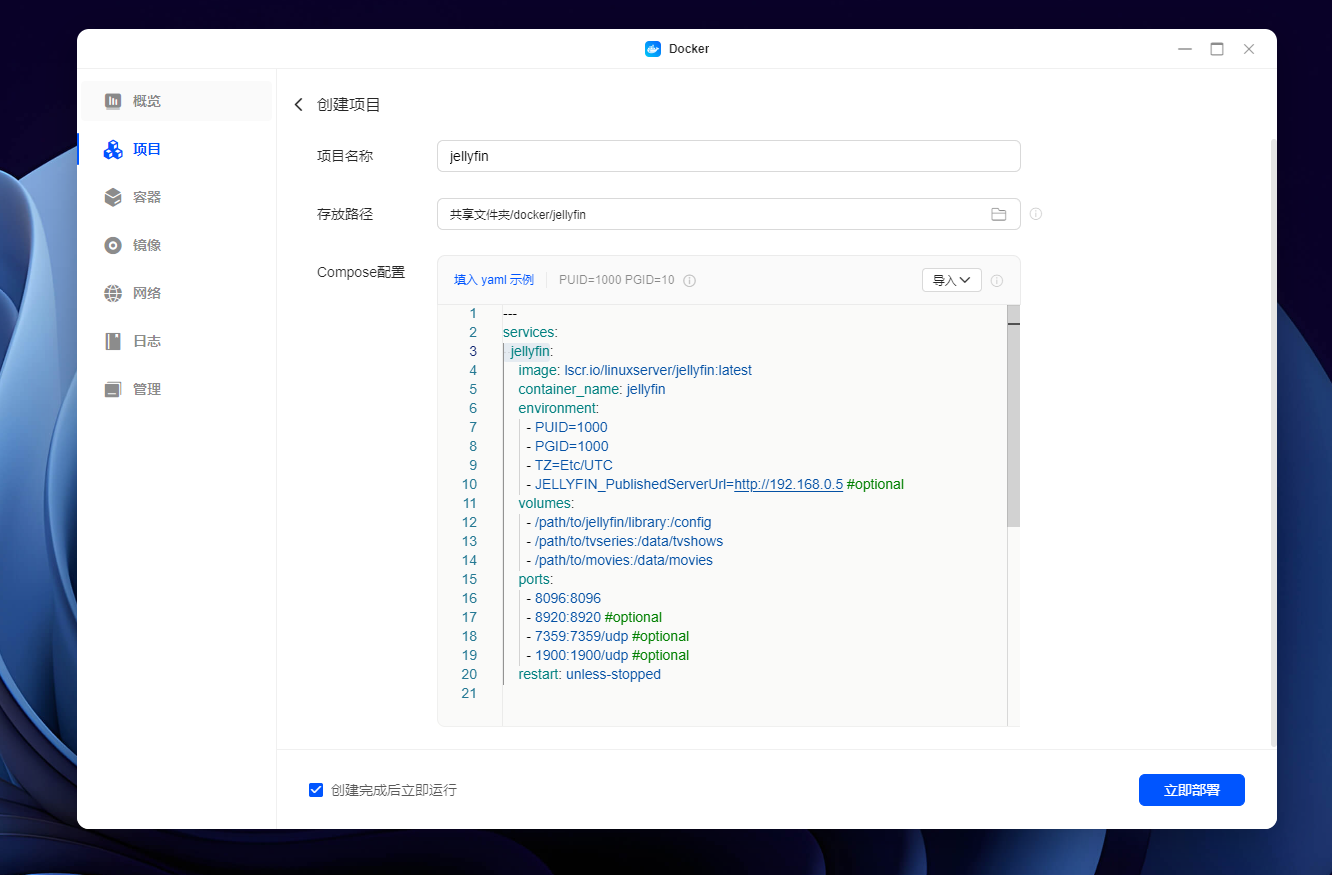Click the Docker whale icon in title bar
The height and width of the screenshot is (875, 1332).
pyautogui.click(x=653, y=49)
